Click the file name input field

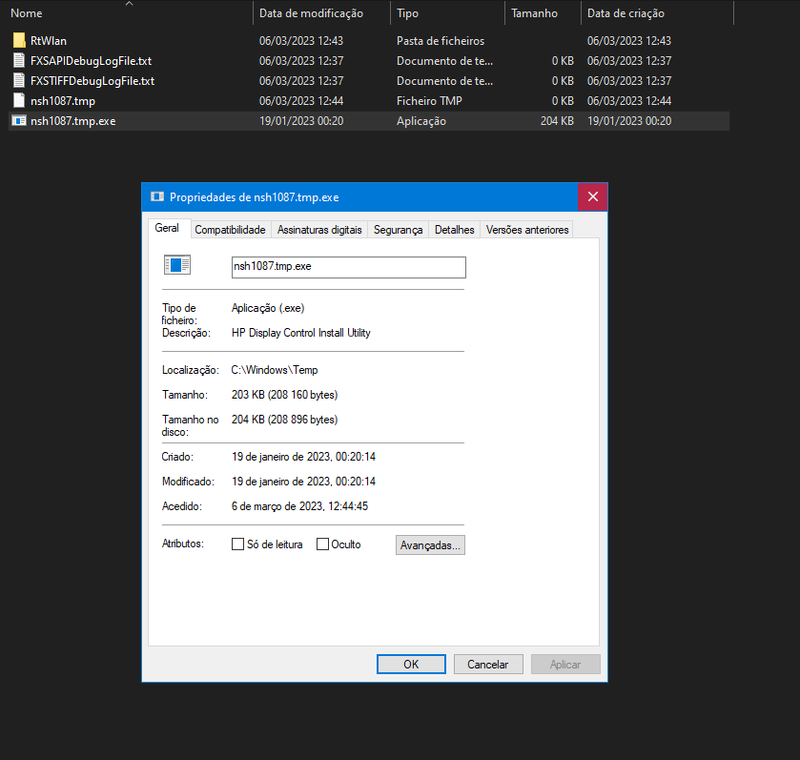pyautogui.click(x=348, y=267)
